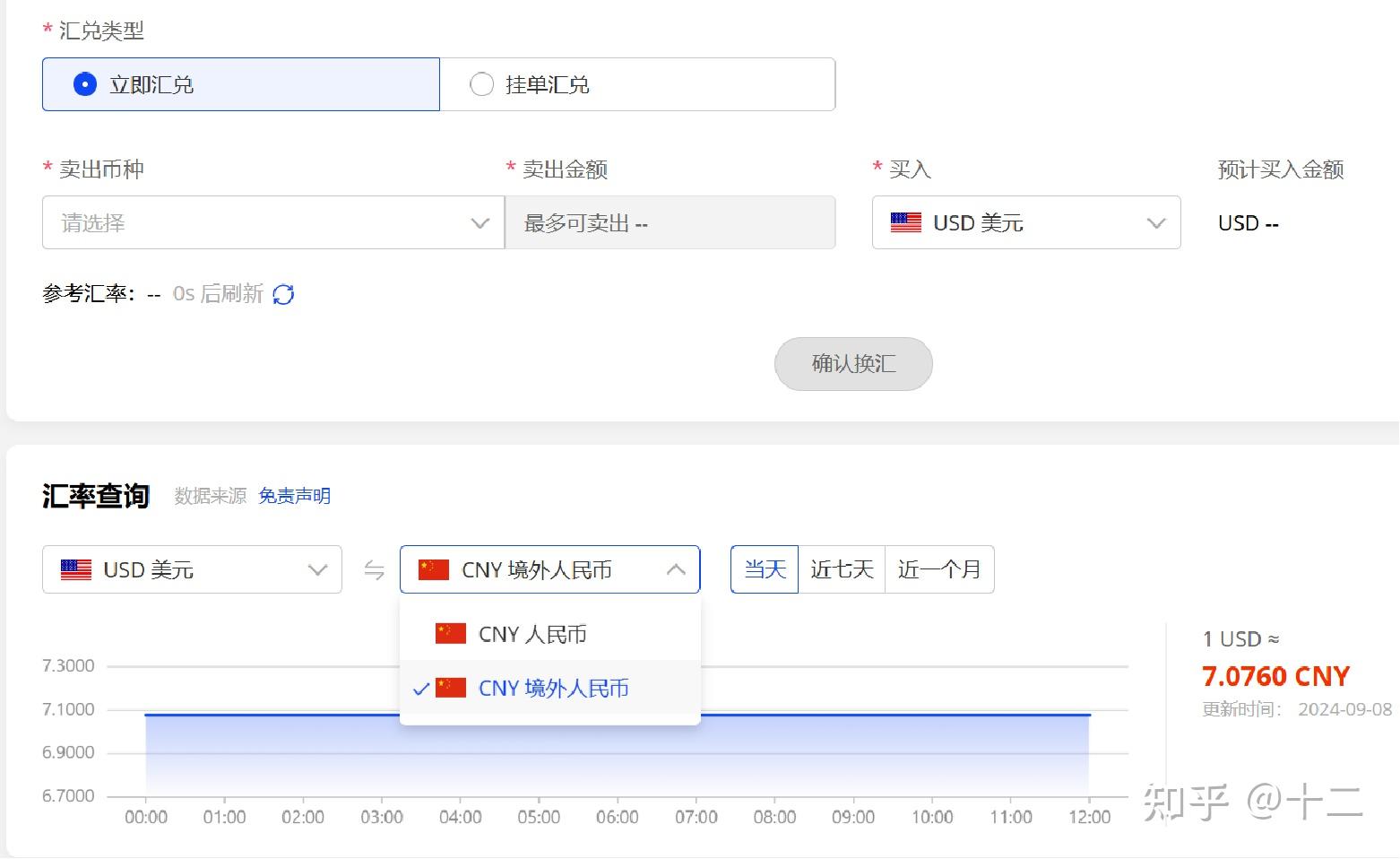Click the refresh exchange rate icon

click(283, 294)
